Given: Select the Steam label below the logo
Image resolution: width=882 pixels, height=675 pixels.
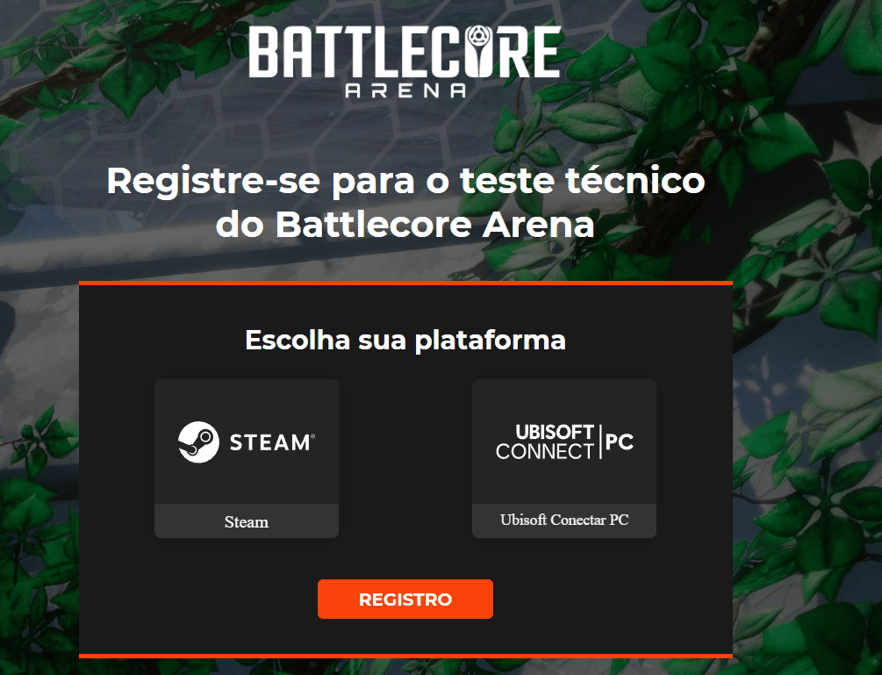Looking at the screenshot, I should pos(246,522).
